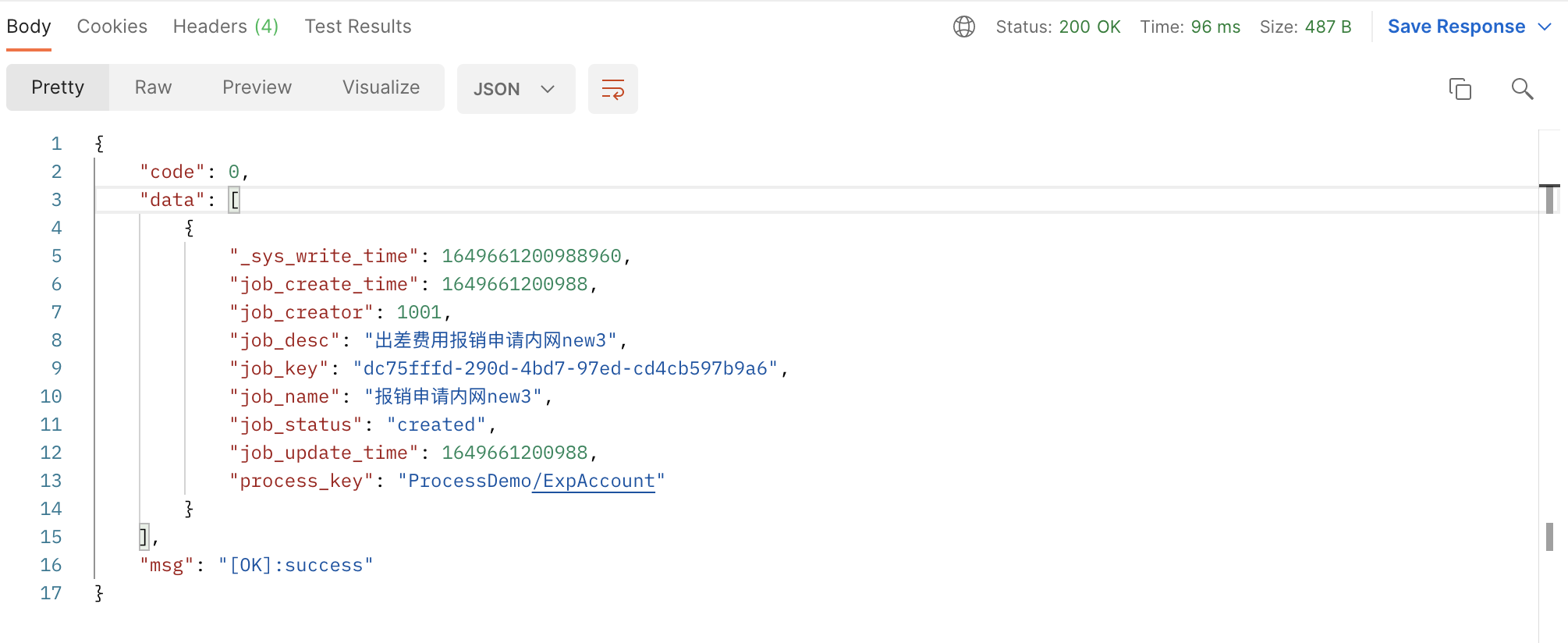Click the globe network icon
Image resolution: width=1568 pixels, height=643 pixels.
tap(964, 27)
